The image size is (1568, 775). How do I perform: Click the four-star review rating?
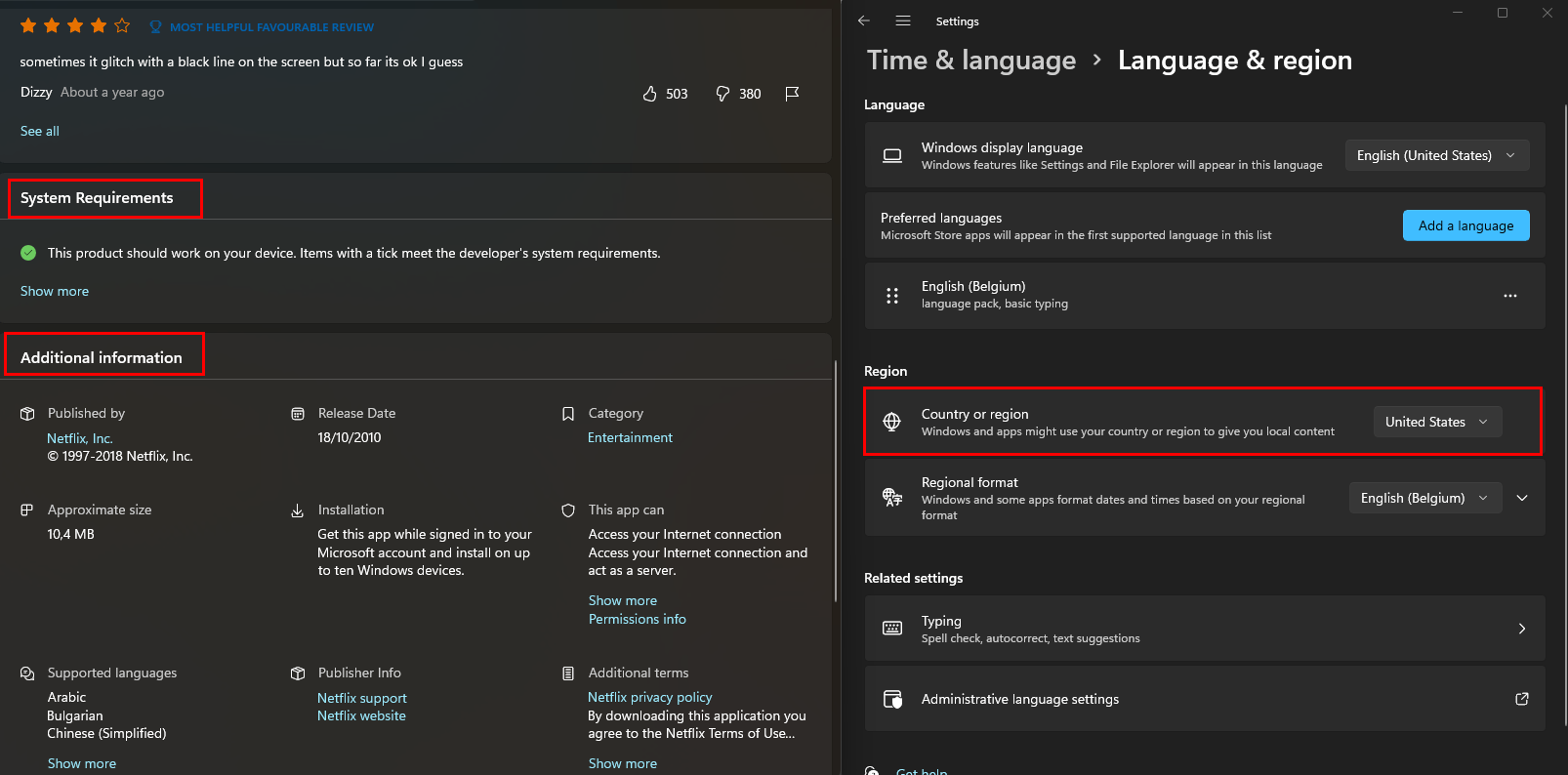pyautogui.click(x=75, y=25)
